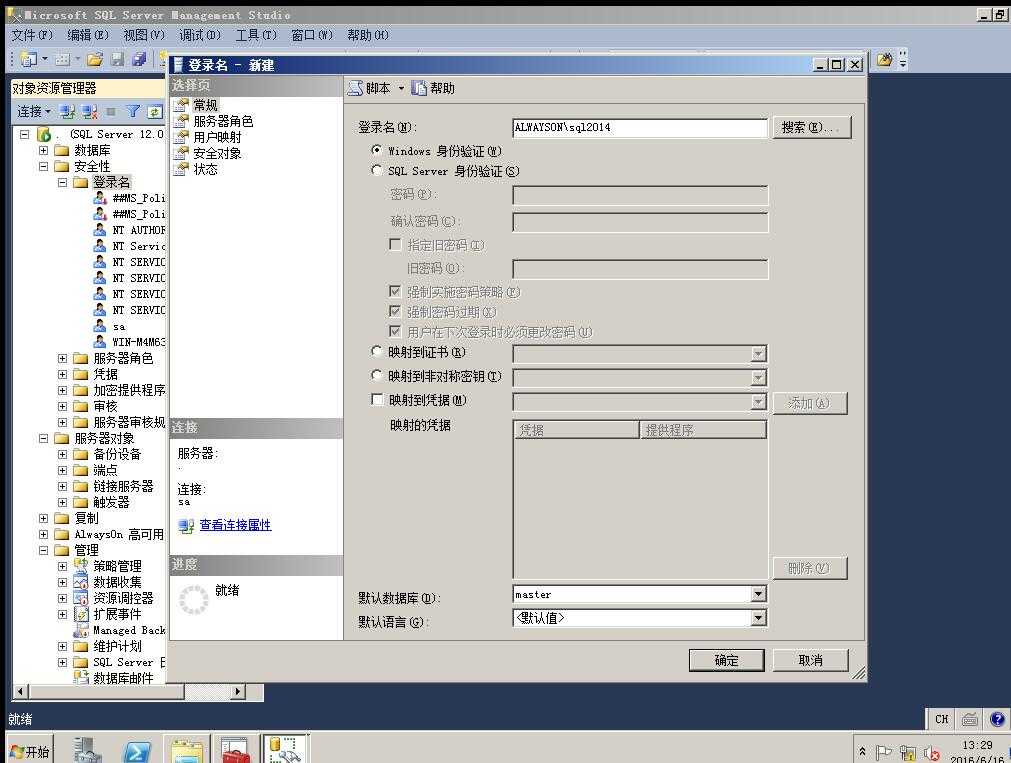Click the sa login icon in tree

pyautogui.click(x=100, y=326)
